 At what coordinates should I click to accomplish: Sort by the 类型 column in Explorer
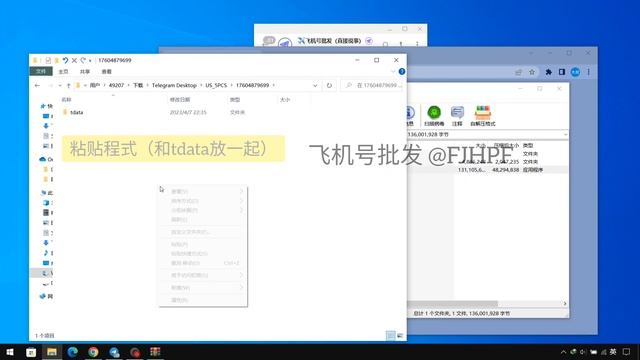(x=235, y=100)
